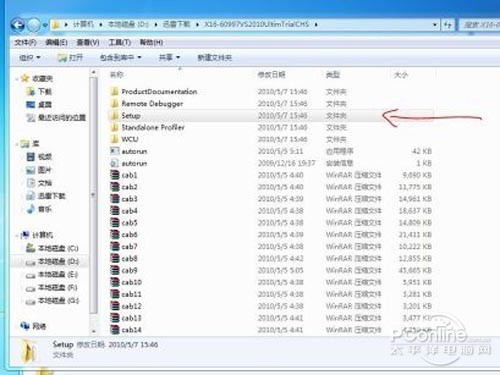This screenshot has width=500, height=375.
Task: Click navigation pane scrollbar up arrow
Action: click(94, 72)
